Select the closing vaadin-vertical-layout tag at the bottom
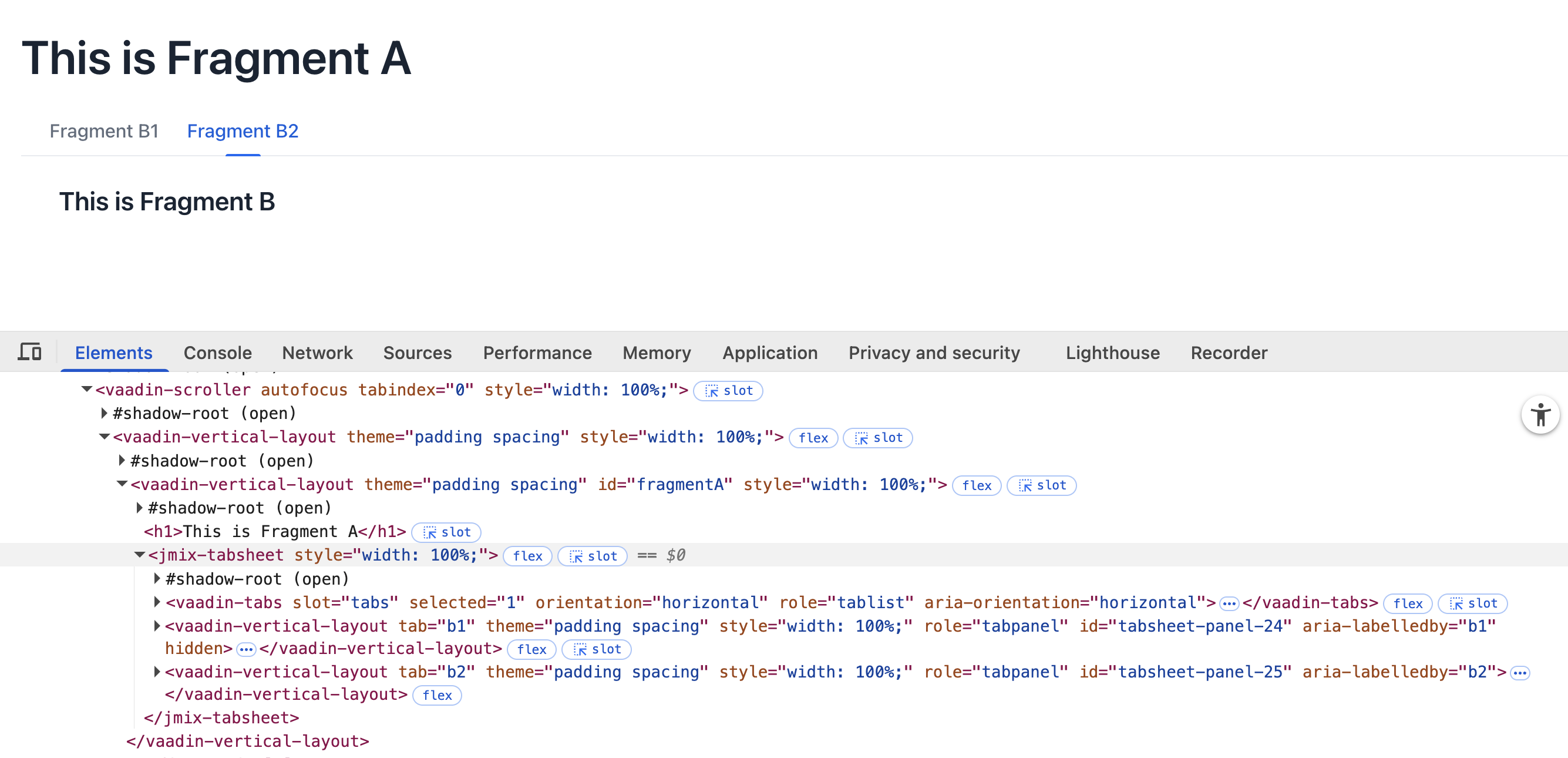1568x758 pixels. [x=248, y=742]
